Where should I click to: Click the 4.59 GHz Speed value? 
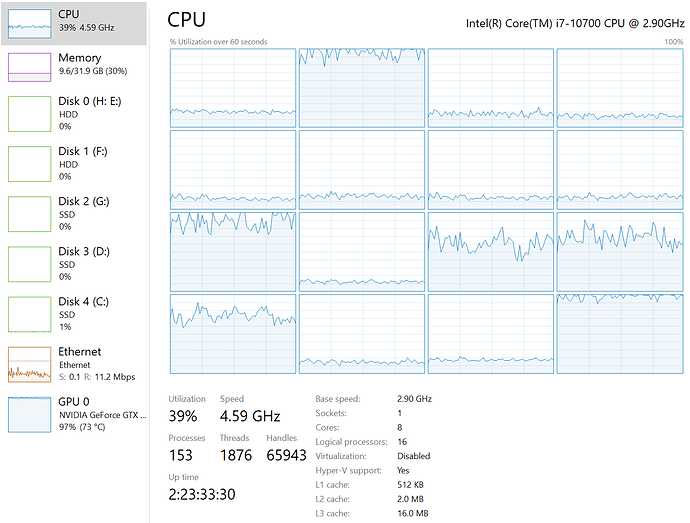[249, 416]
